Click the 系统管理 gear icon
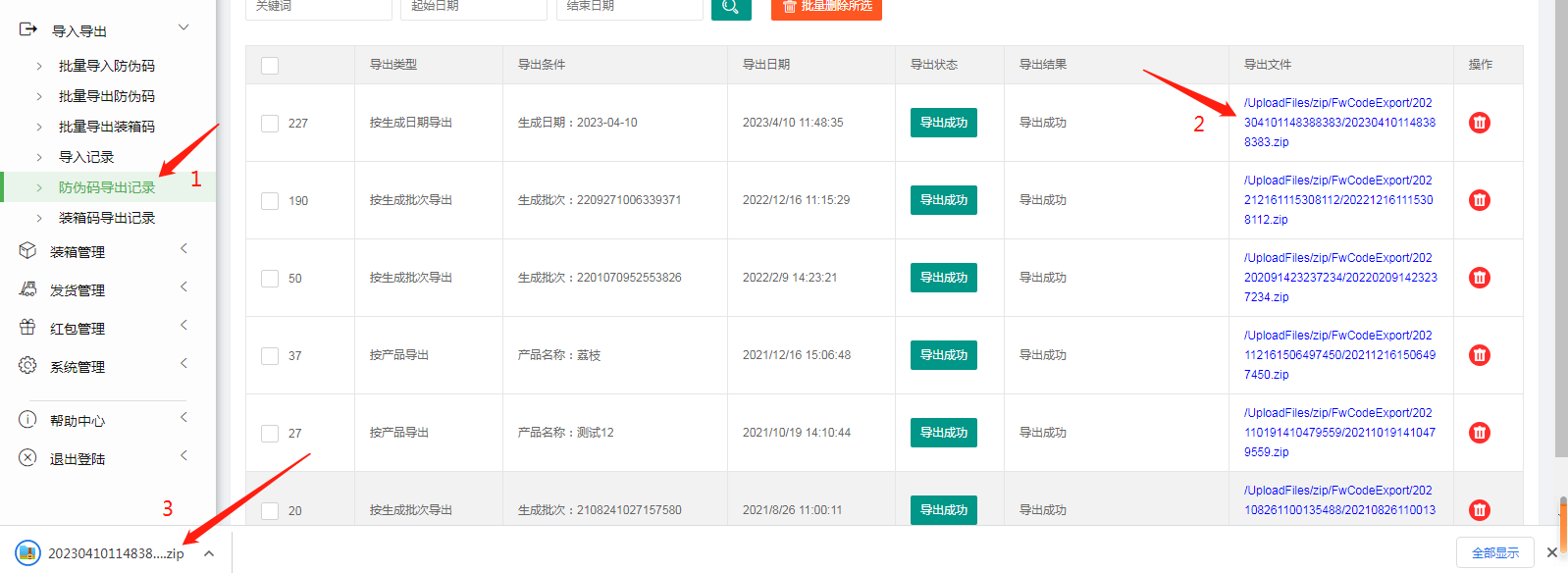Image resolution: width=1568 pixels, height=573 pixels. (27, 366)
